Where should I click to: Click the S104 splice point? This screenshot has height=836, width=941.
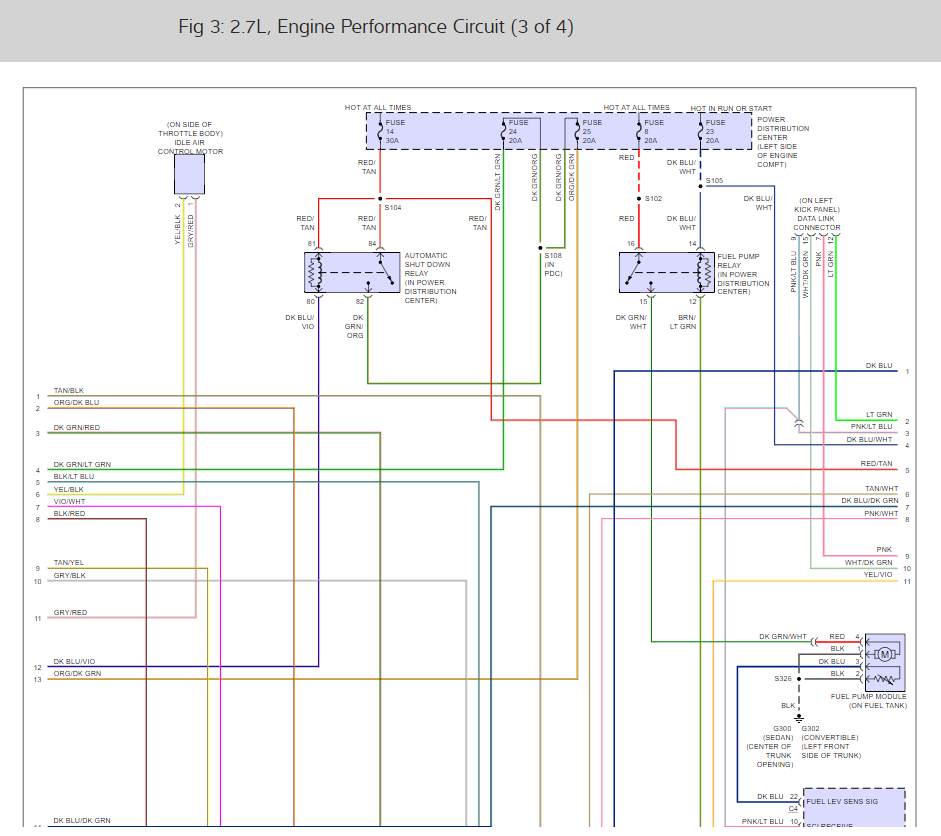click(x=380, y=199)
